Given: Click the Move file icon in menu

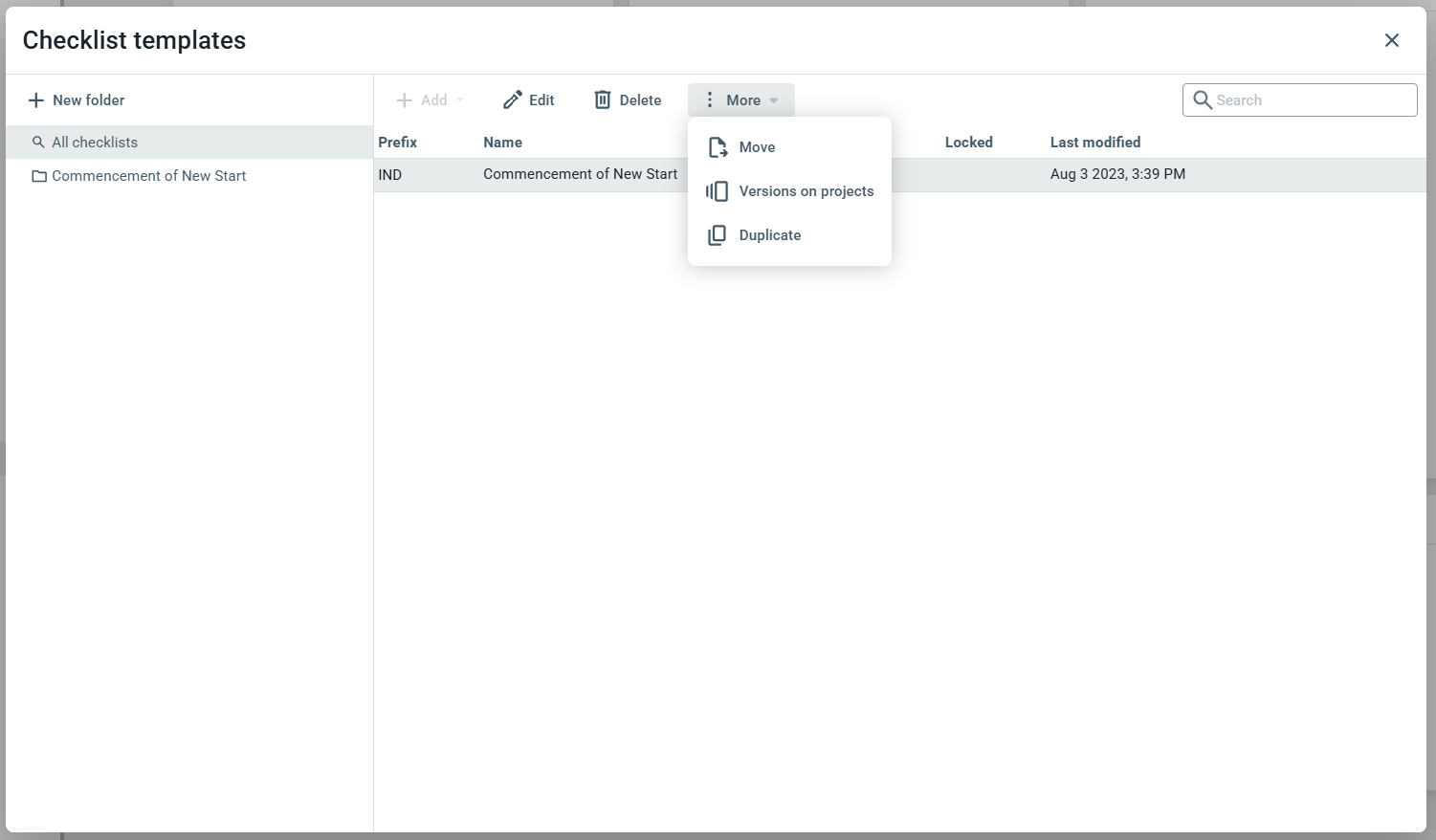Looking at the screenshot, I should point(718,147).
